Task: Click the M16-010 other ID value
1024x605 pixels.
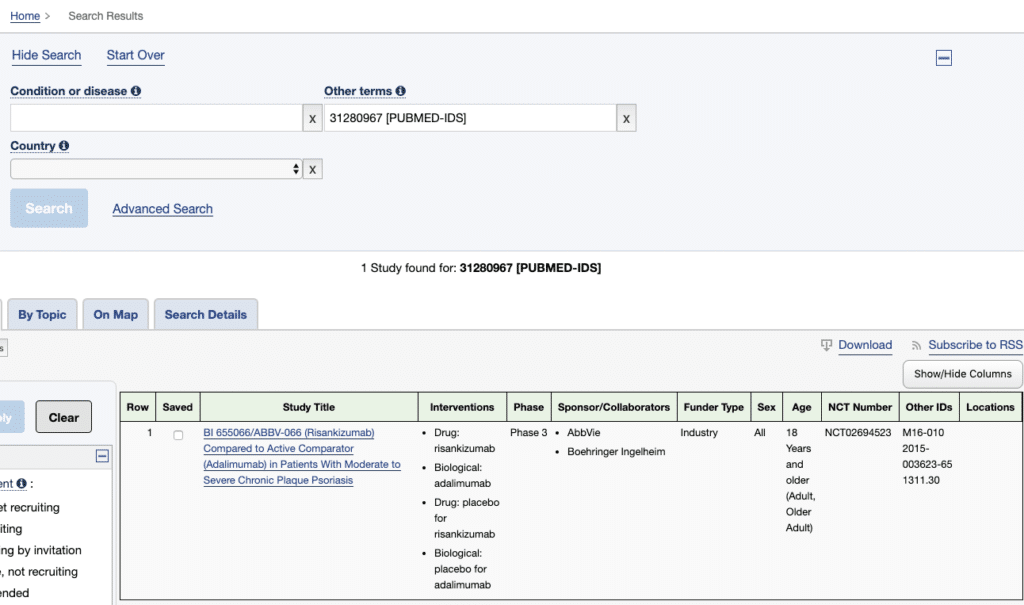Action: click(x=923, y=433)
